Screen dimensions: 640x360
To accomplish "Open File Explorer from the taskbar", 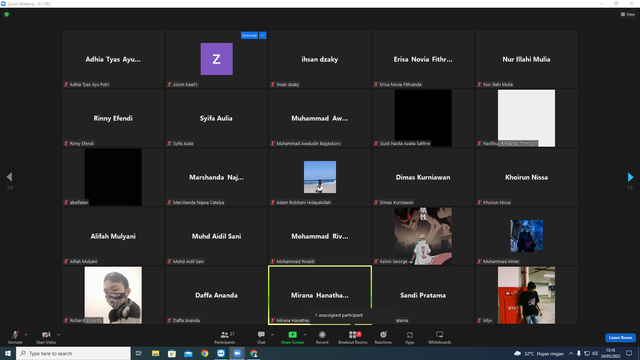I will pos(156,353).
